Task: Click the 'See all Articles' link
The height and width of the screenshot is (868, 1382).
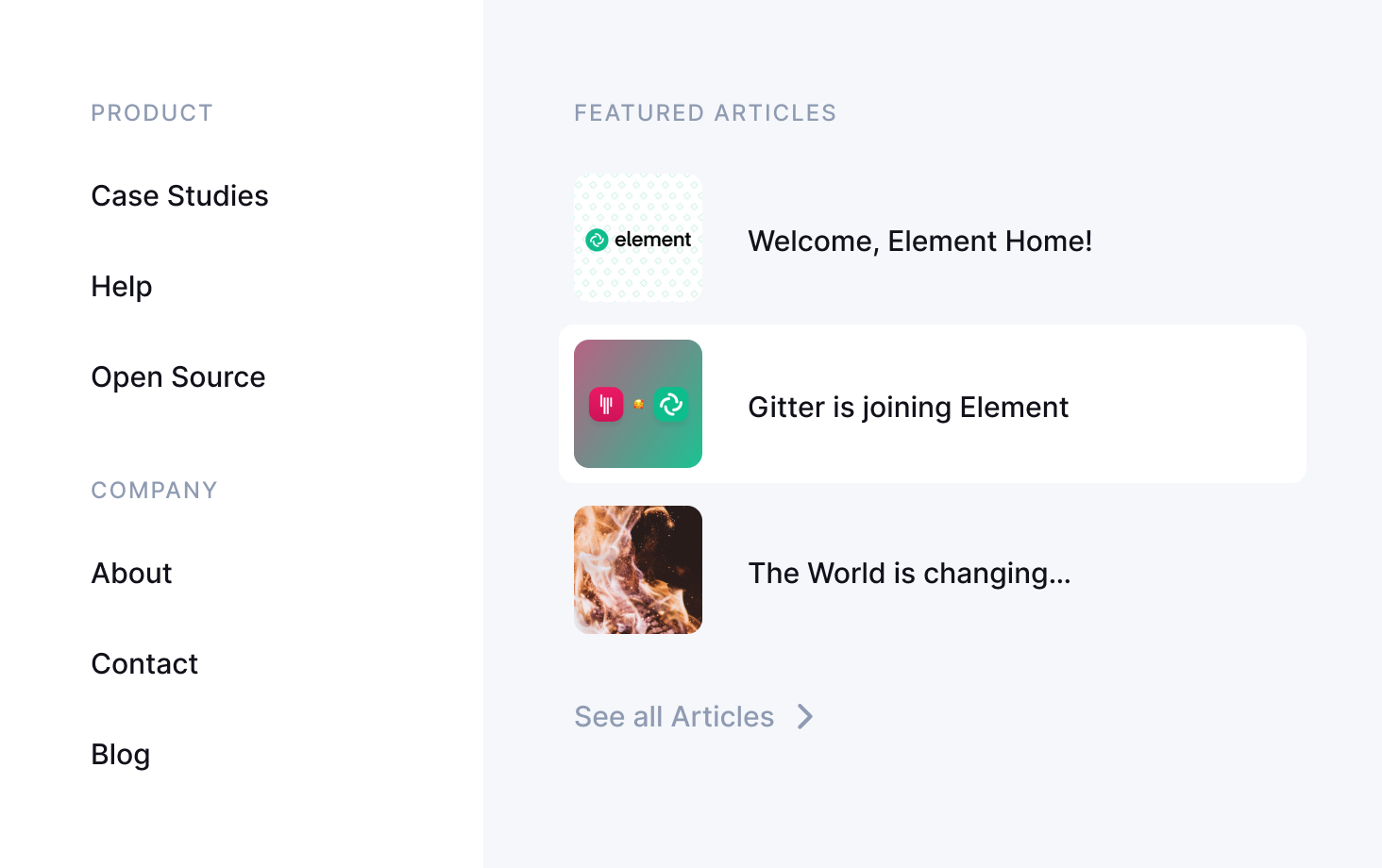Action: coord(674,717)
